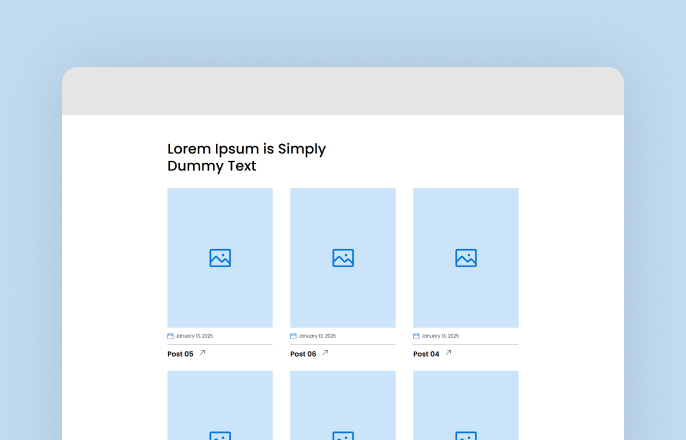The width and height of the screenshot is (686, 440).
Task: Click the image placeholder icon in Post 04 card
Action: pyautogui.click(x=466, y=258)
